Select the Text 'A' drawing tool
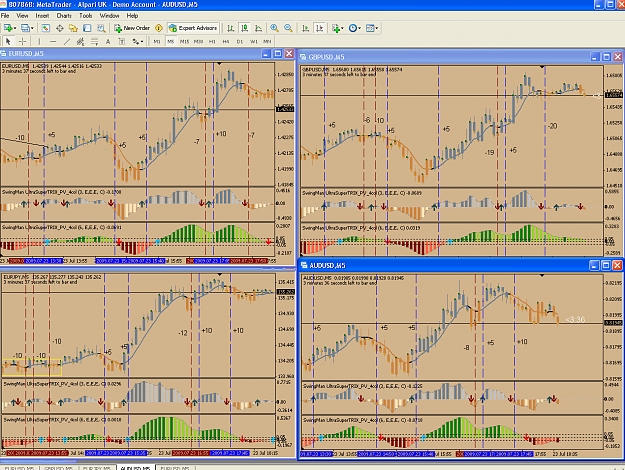 (108, 41)
